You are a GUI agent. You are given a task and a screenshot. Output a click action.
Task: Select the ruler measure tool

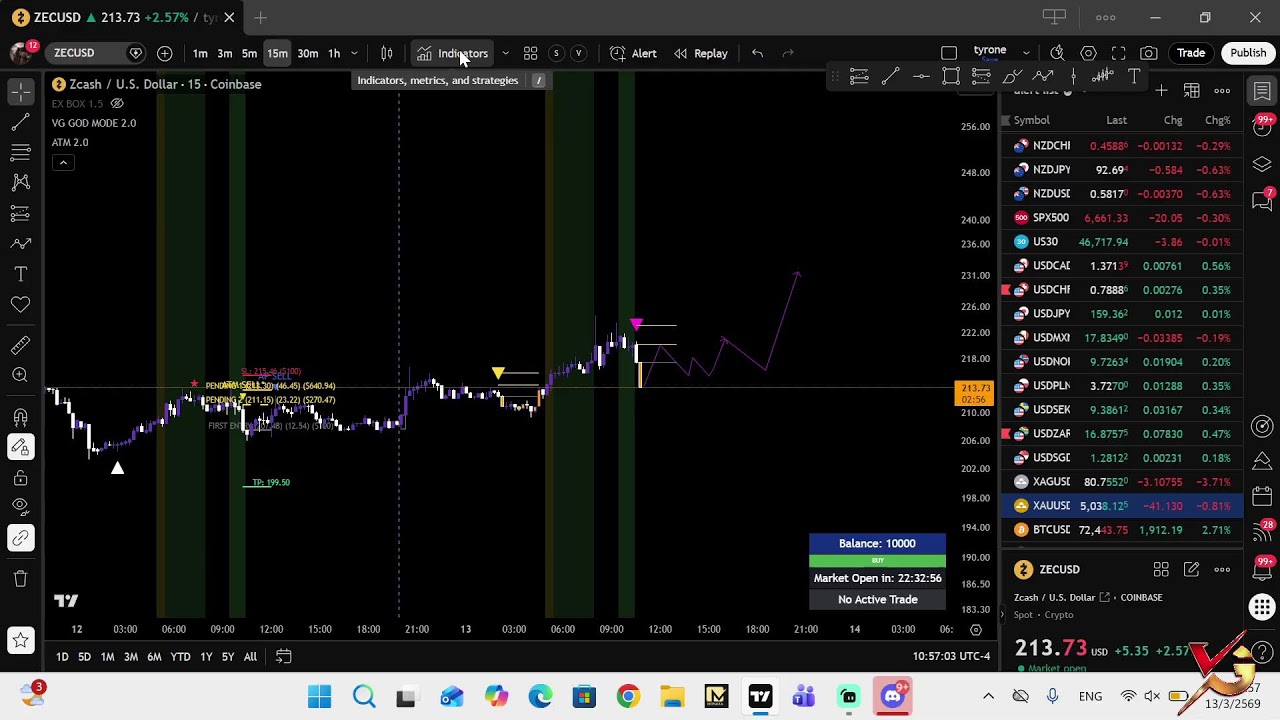20,345
